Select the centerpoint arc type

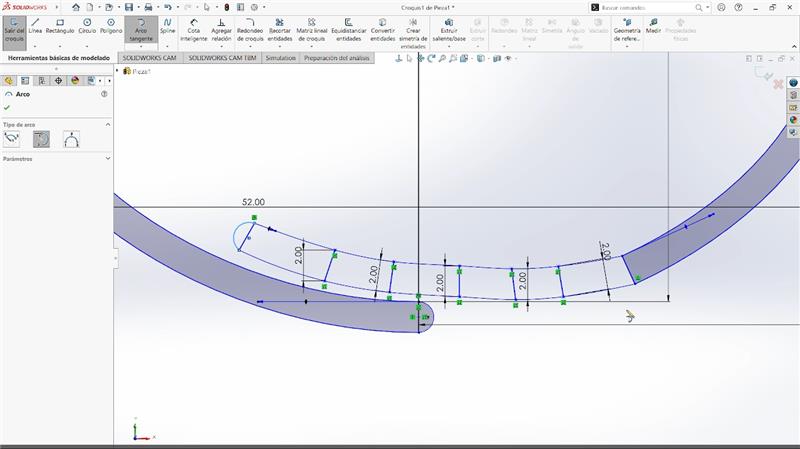11,139
